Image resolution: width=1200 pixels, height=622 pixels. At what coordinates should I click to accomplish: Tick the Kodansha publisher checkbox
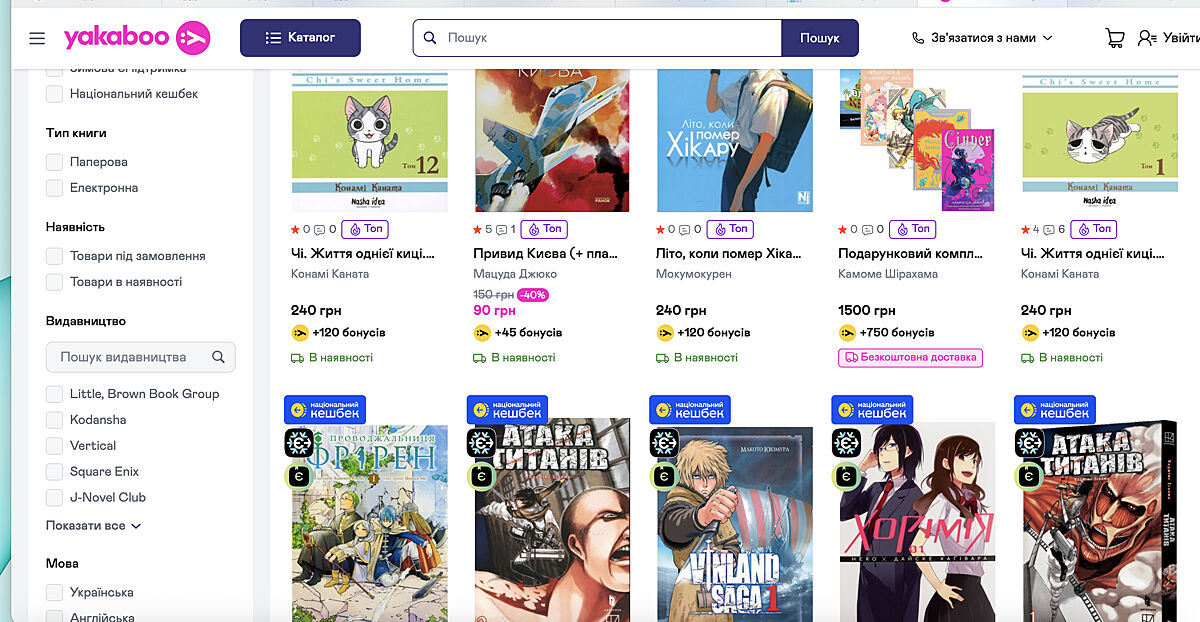click(54, 420)
